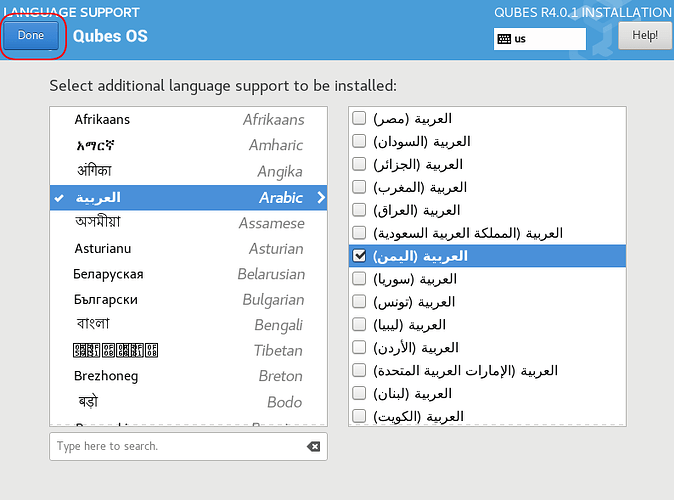Select the Angika language row
This screenshot has height=500, width=674.
[x=188, y=171]
